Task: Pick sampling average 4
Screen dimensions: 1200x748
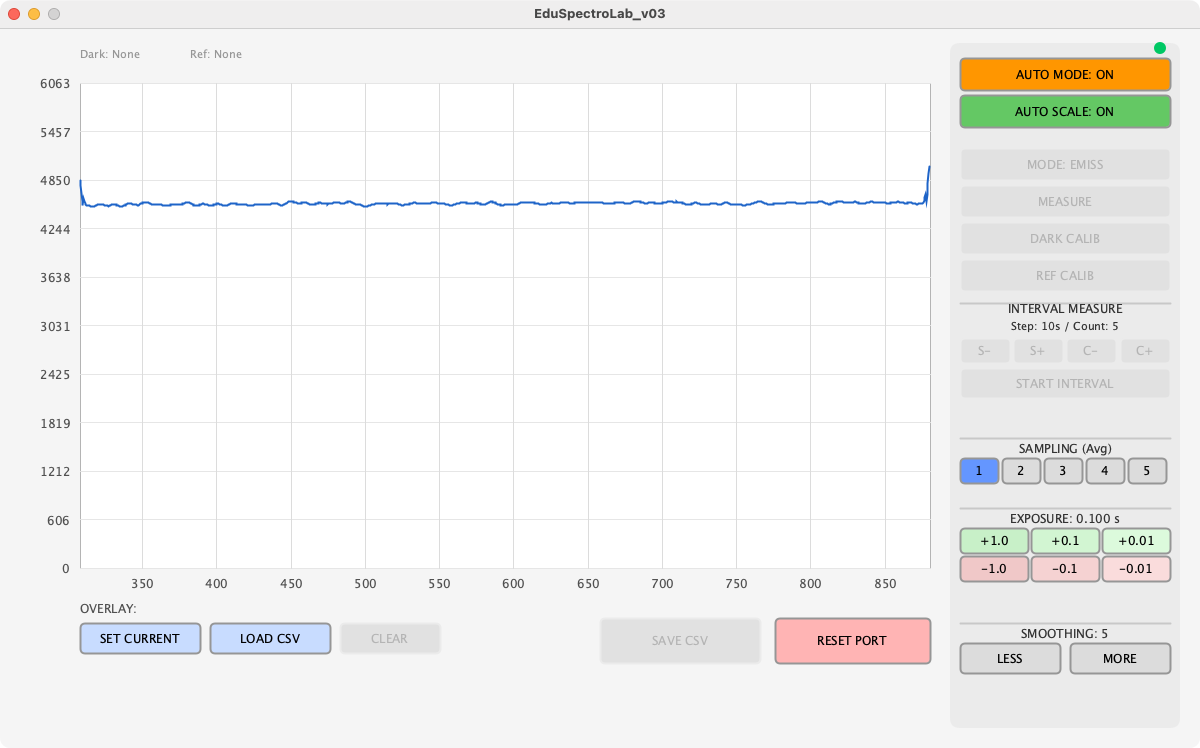Action: (1105, 471)
